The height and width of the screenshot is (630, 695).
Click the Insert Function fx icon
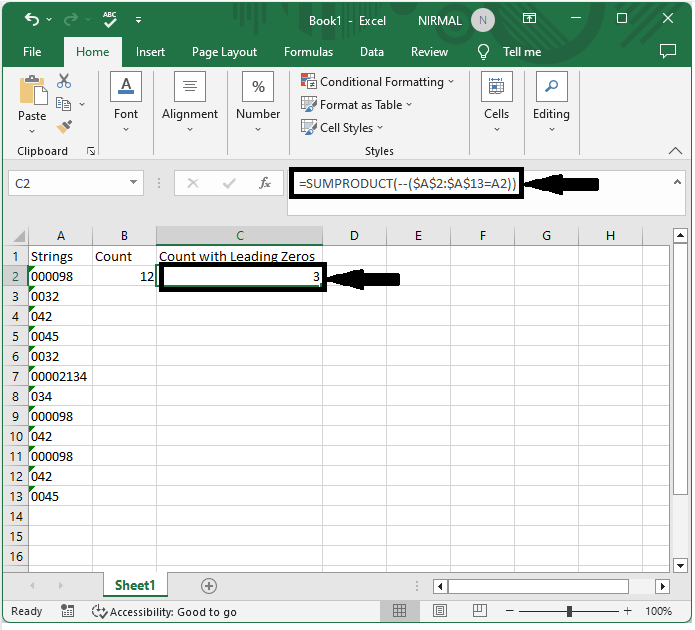(x=265, y=183)
